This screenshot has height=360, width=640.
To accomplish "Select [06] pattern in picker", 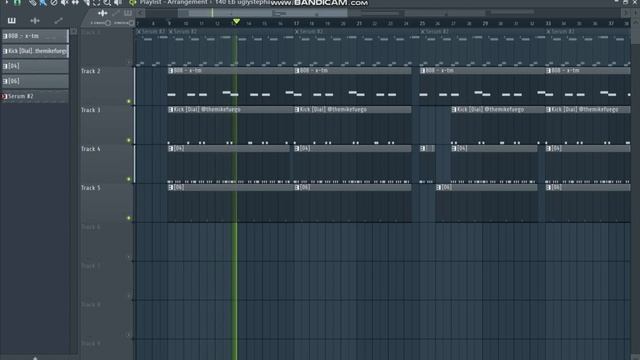I will pos(35,81).
